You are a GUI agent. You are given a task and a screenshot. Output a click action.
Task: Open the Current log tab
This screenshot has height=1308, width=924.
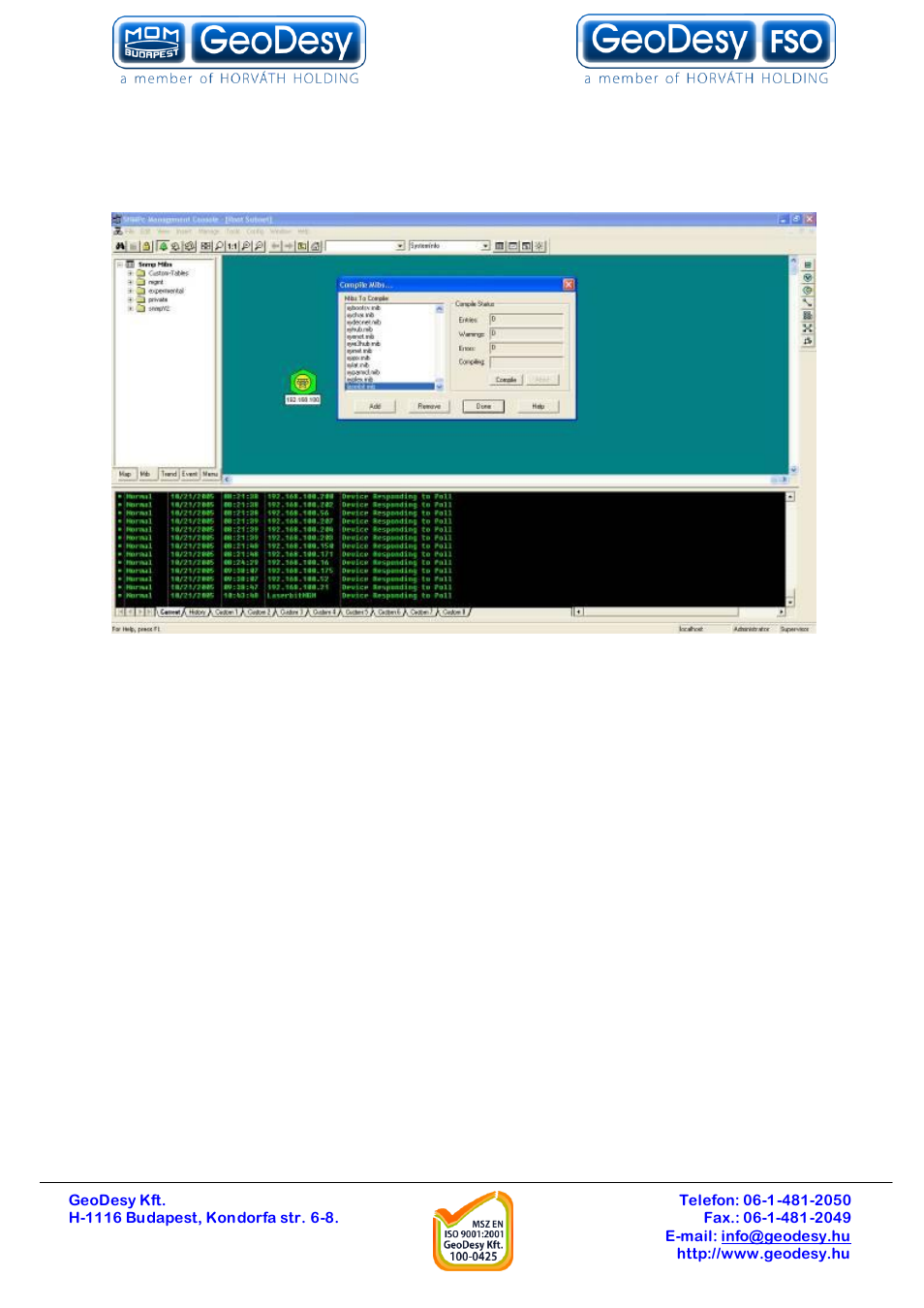click(x=170, y=612)
